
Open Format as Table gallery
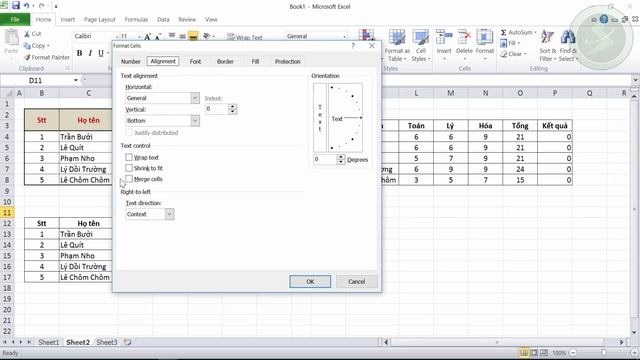[397, 46]
